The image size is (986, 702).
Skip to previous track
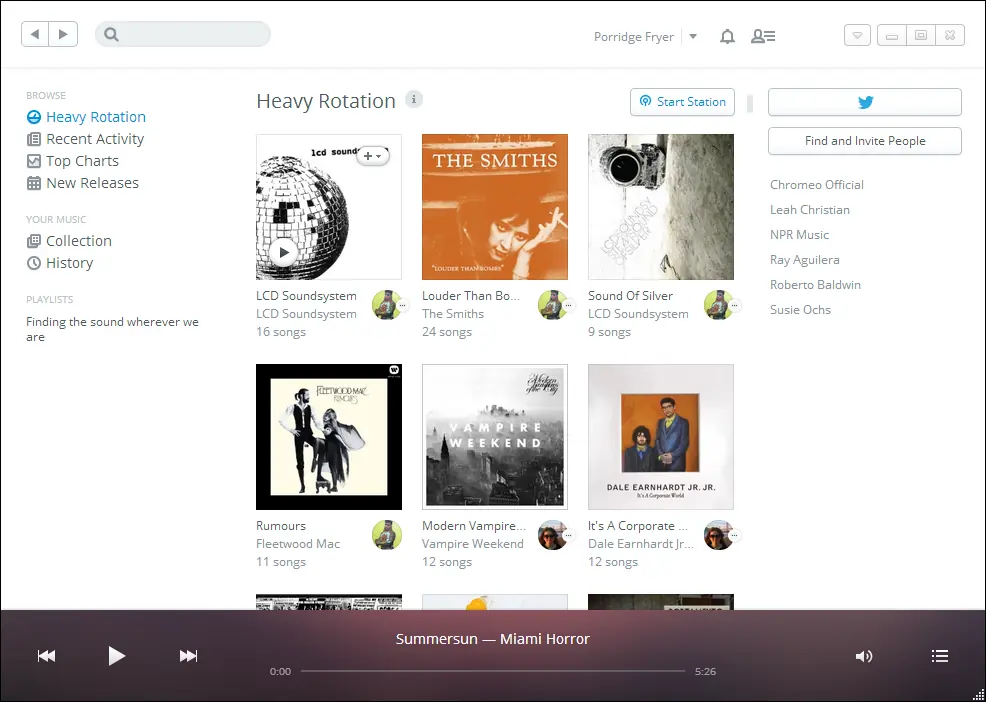coord(47,656)
